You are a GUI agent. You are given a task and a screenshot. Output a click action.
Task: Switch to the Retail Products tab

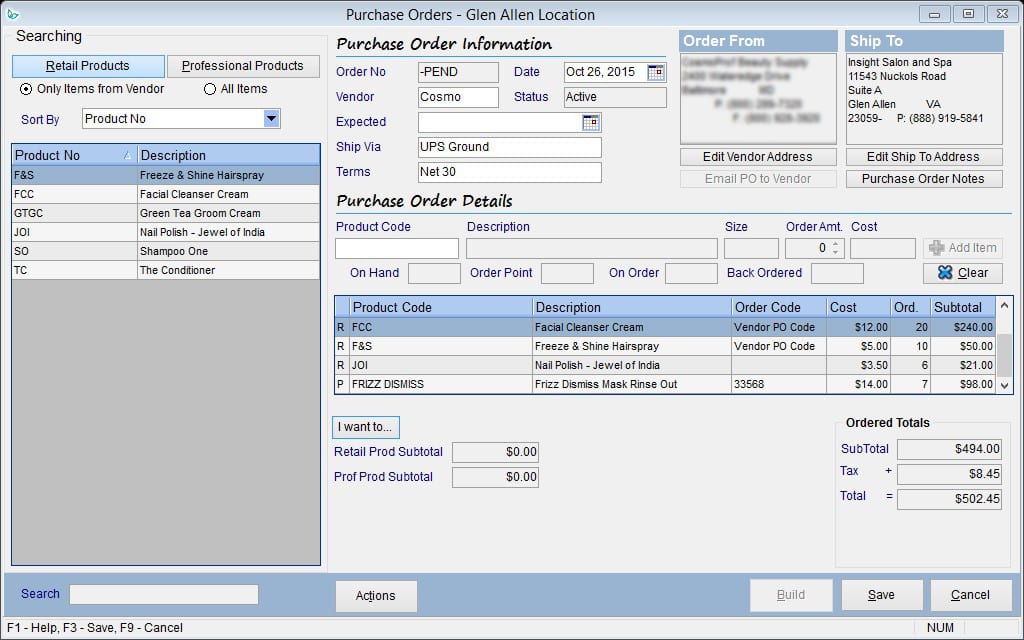(x=88, y=65)
